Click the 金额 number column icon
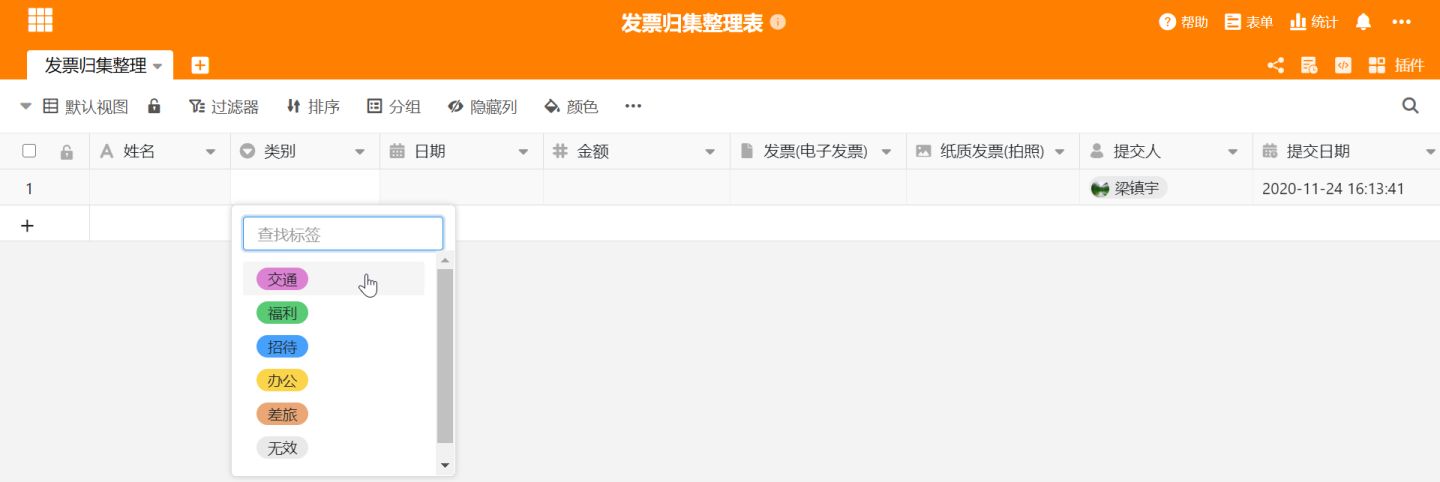1440x482 pixels. [560, 151]
